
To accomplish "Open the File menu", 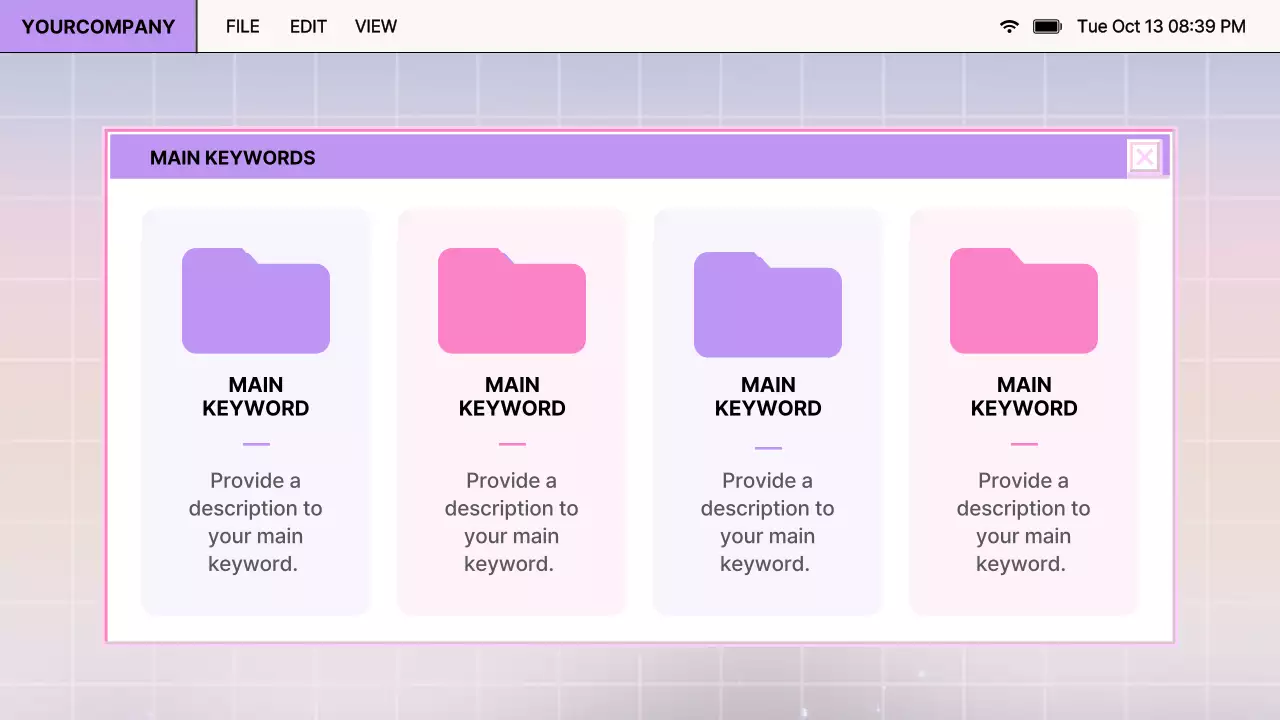I will 242,26.
